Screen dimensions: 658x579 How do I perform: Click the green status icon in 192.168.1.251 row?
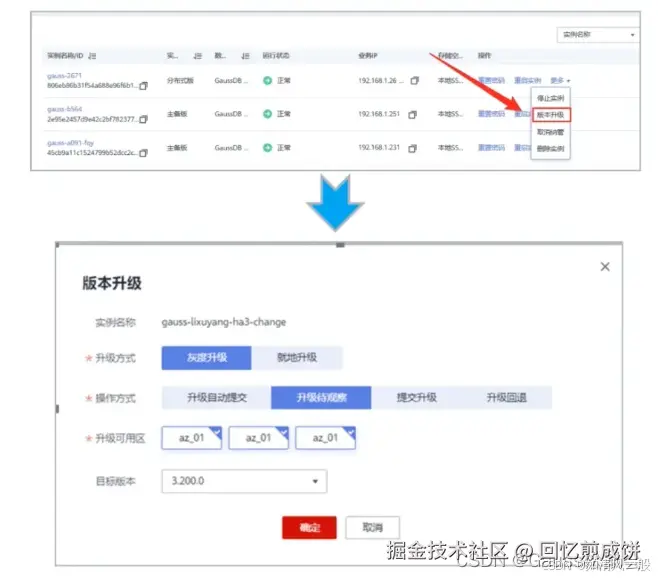pyautogui.click(x=267, y=114)
